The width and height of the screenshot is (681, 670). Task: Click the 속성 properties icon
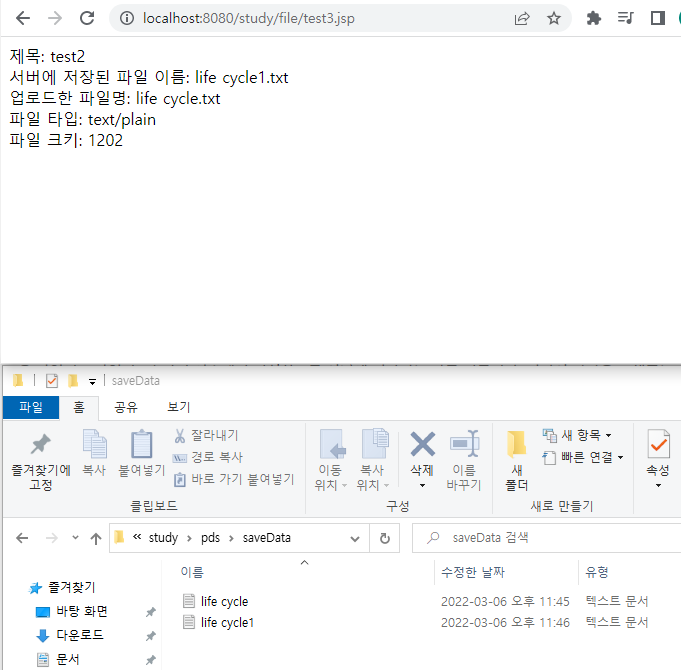[658, 445]
